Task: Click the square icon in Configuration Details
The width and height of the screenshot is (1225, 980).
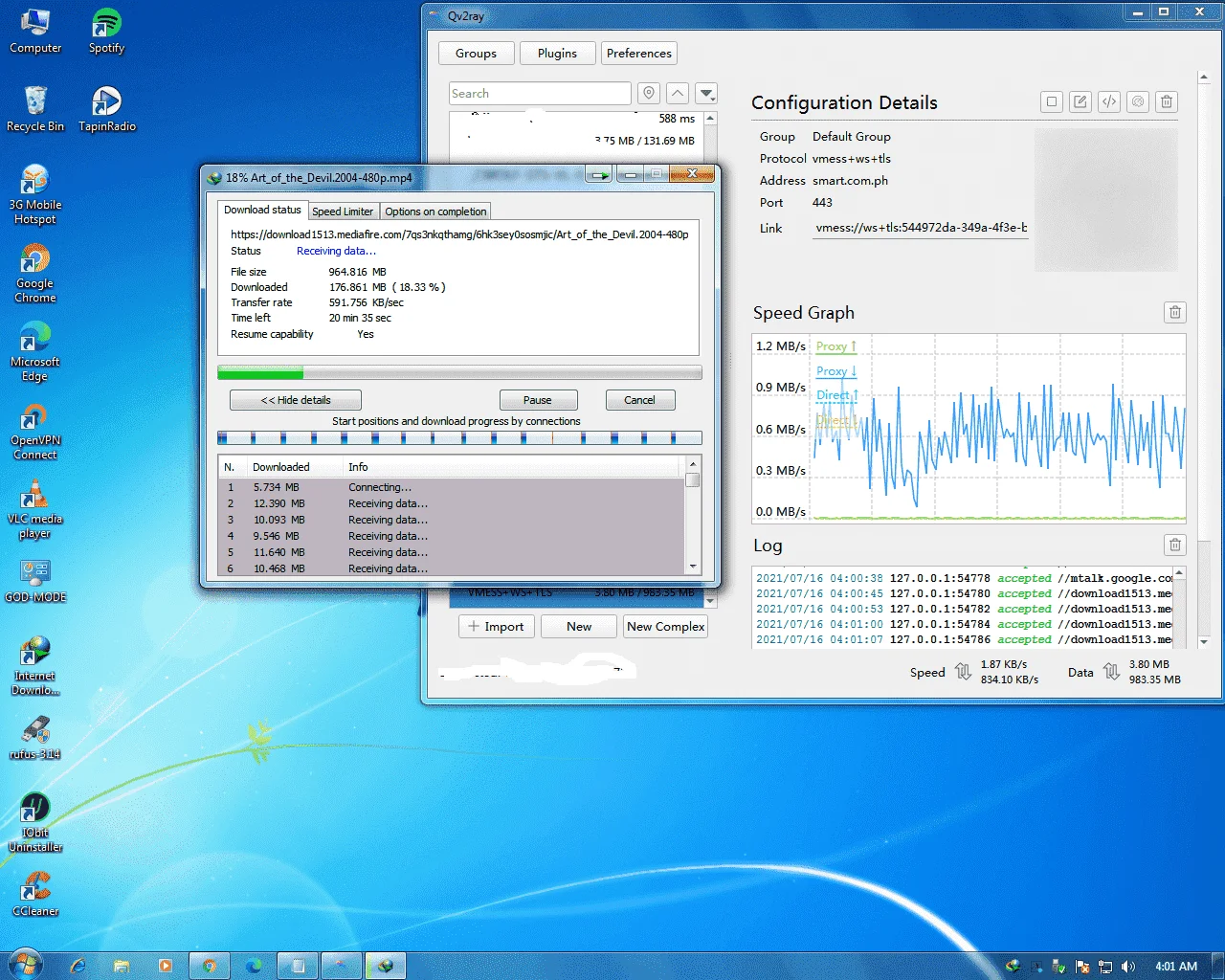Action: tap(1052, 101)
